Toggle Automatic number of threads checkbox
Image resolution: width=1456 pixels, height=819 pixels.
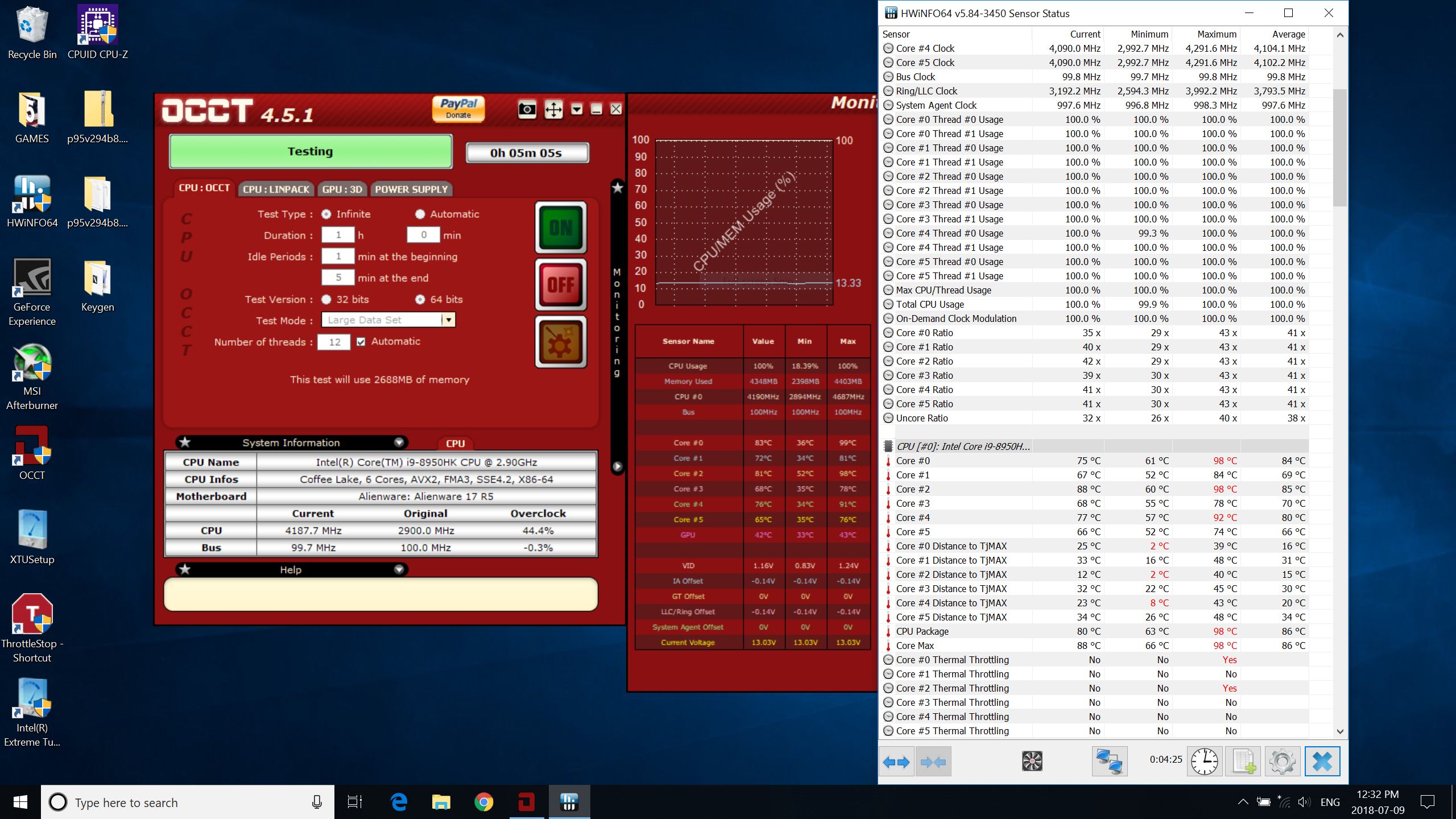coord(361,342)
